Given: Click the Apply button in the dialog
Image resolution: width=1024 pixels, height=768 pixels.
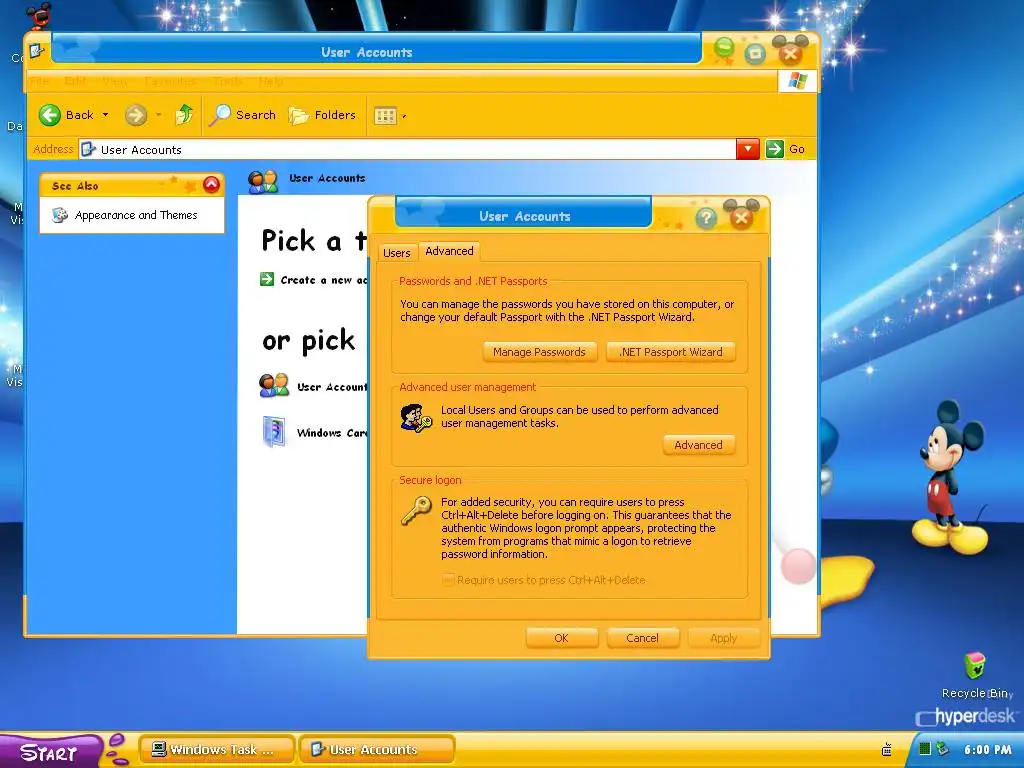Looking at the screenshot, I should click(724, 638).
